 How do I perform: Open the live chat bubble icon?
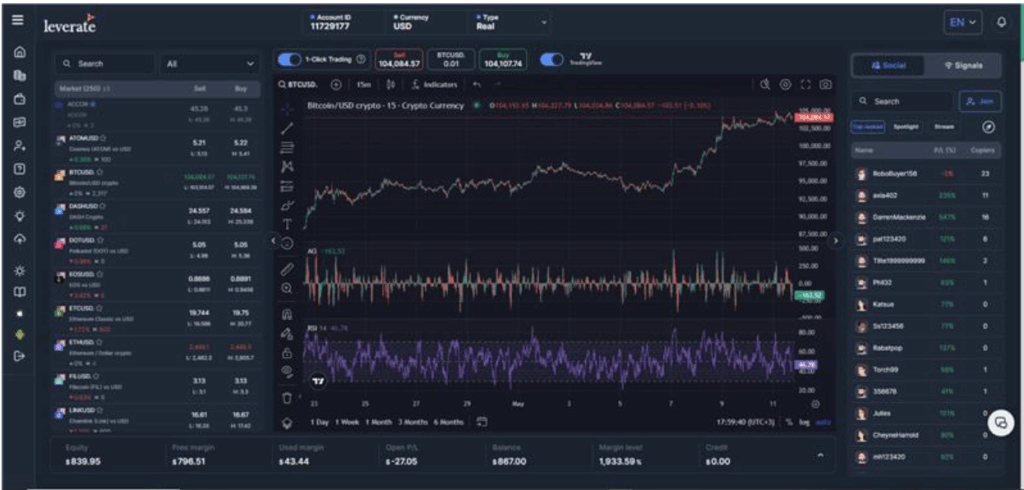(x=1000, y=423)
